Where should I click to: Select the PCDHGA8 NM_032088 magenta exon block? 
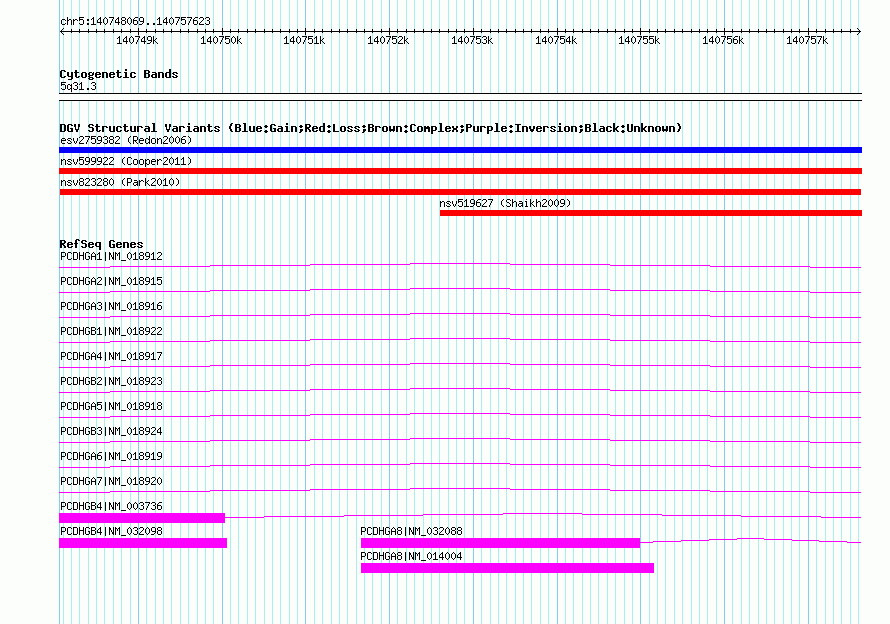(501, 543)
